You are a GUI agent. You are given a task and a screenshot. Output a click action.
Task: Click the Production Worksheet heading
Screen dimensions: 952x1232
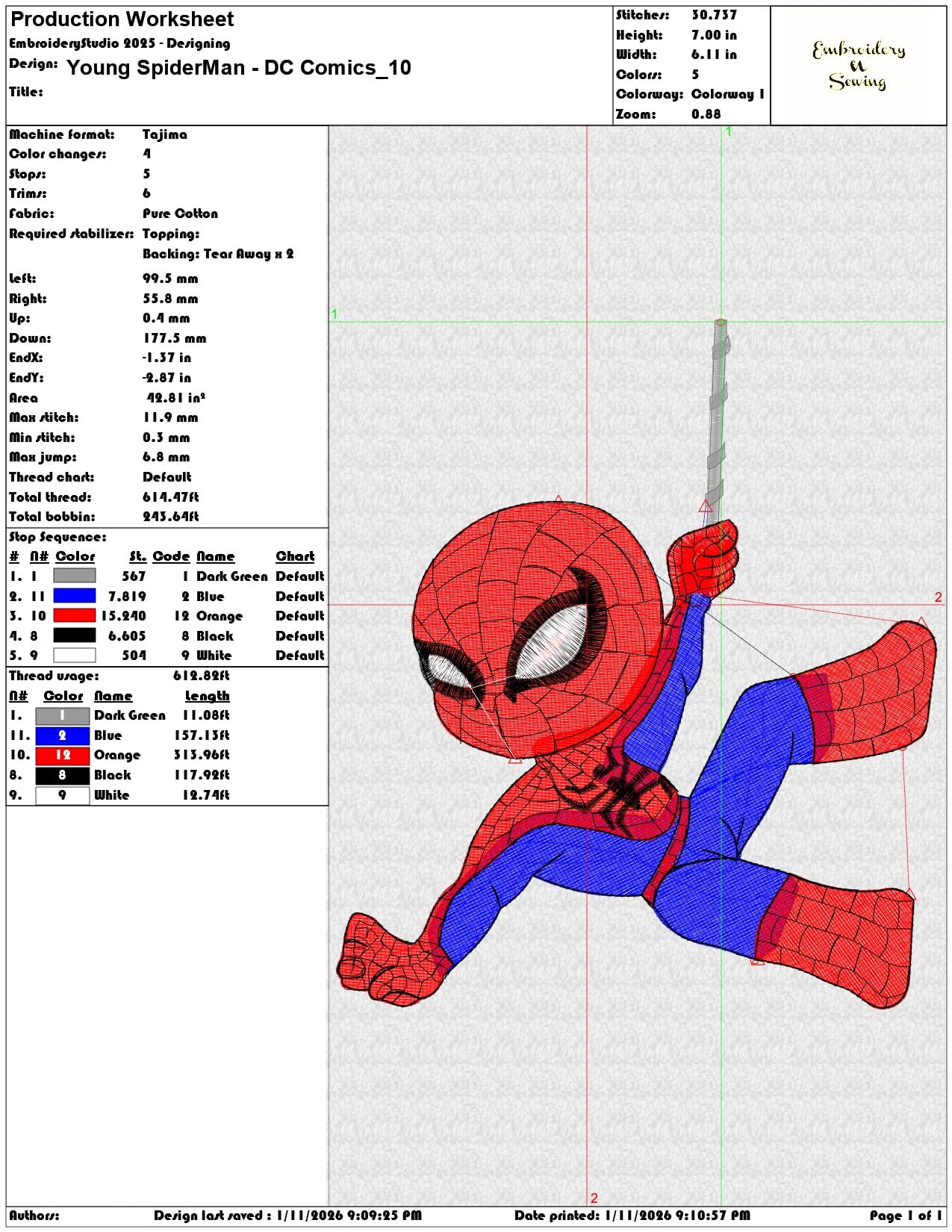pos(122,19)
